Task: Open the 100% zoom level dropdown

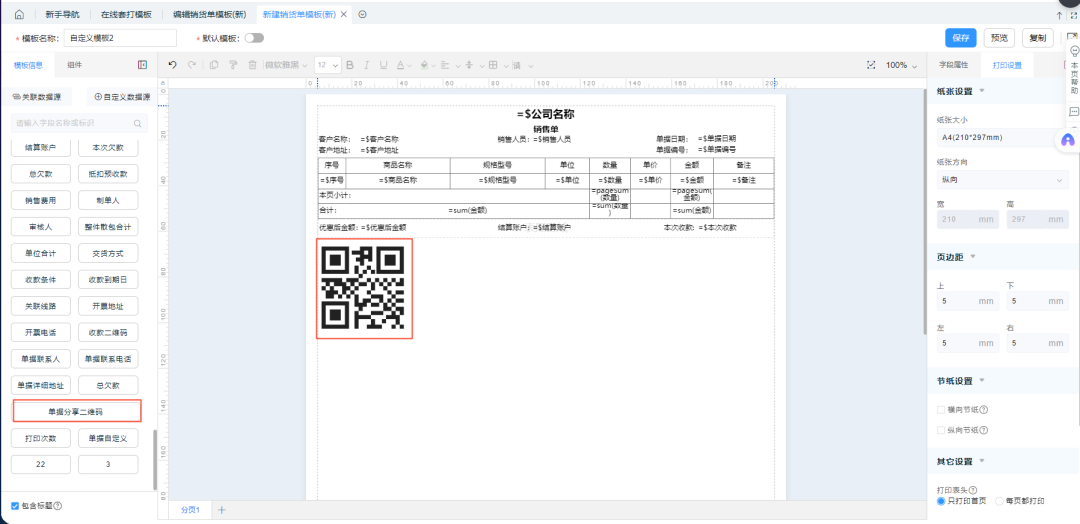Action: coord(902,65)
